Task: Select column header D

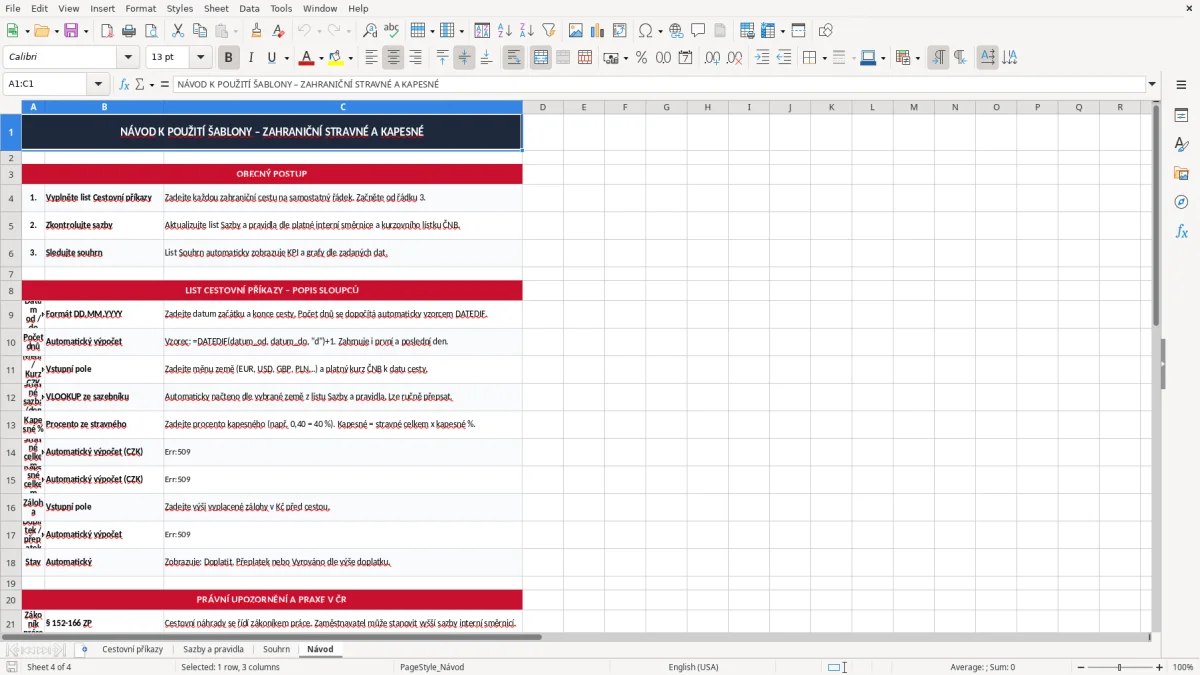Action: click(543, 107)
